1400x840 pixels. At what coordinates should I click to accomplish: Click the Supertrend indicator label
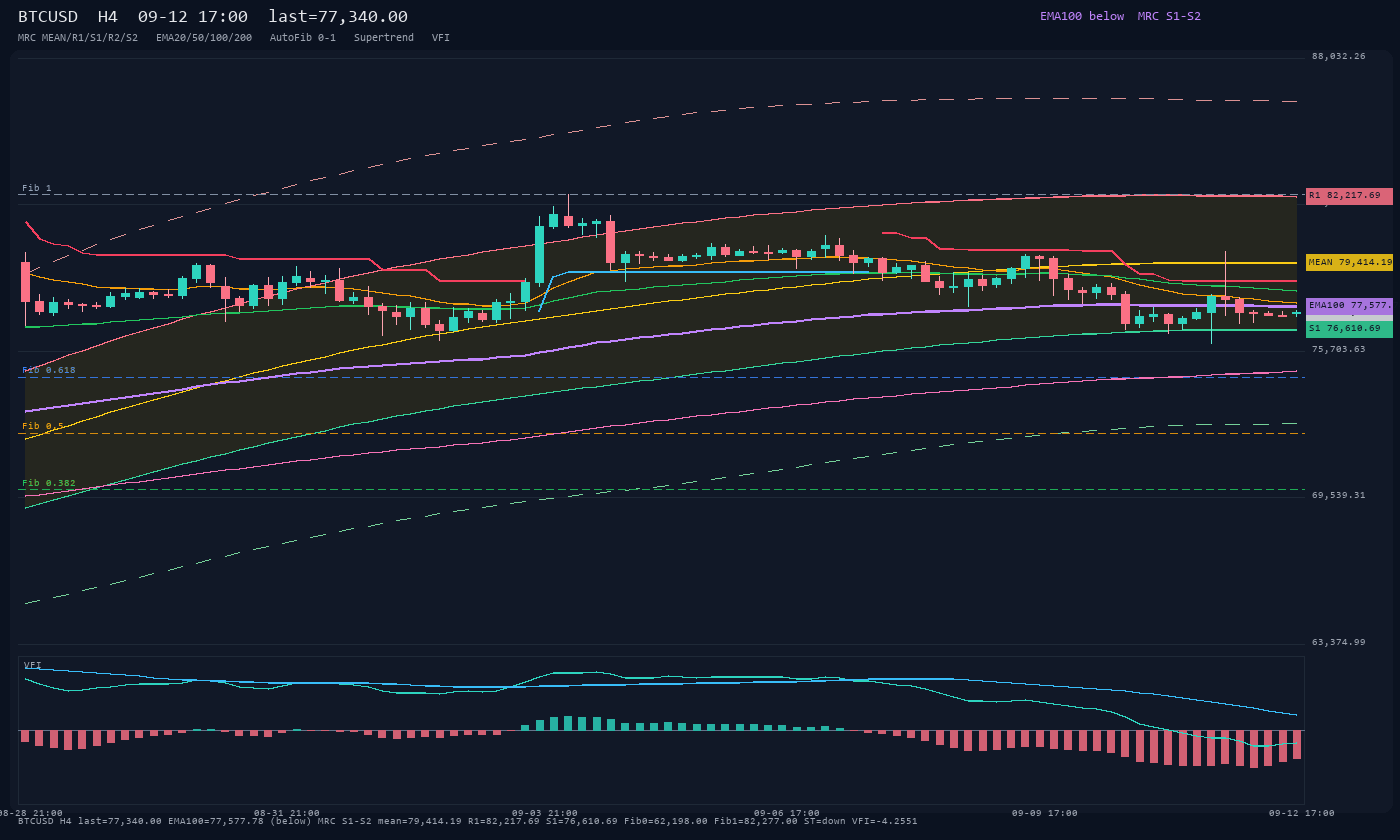click(384, 38)
